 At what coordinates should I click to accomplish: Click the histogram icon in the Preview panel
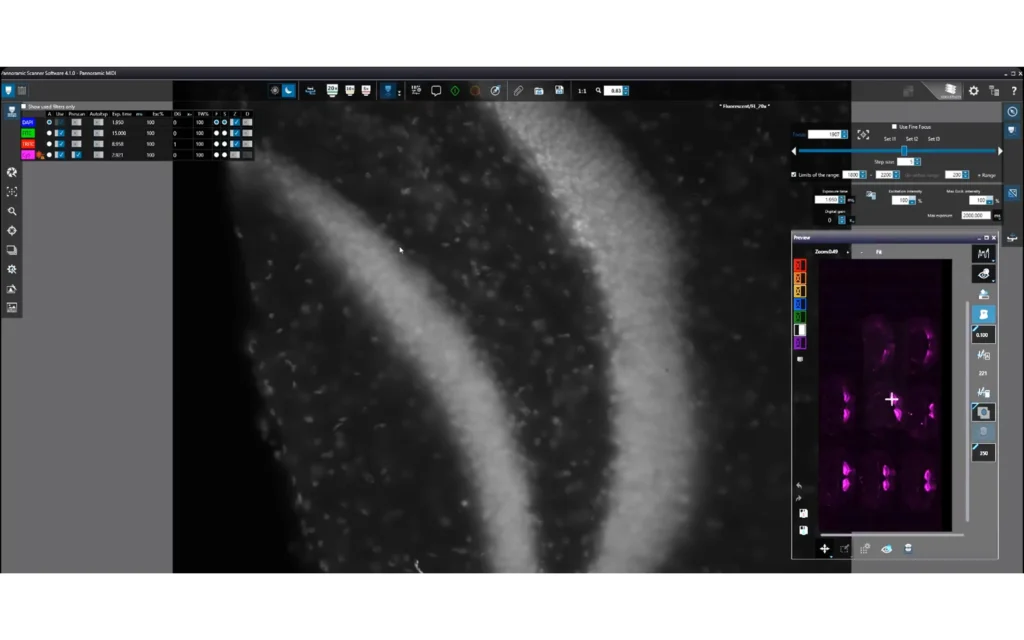(984, 253)
